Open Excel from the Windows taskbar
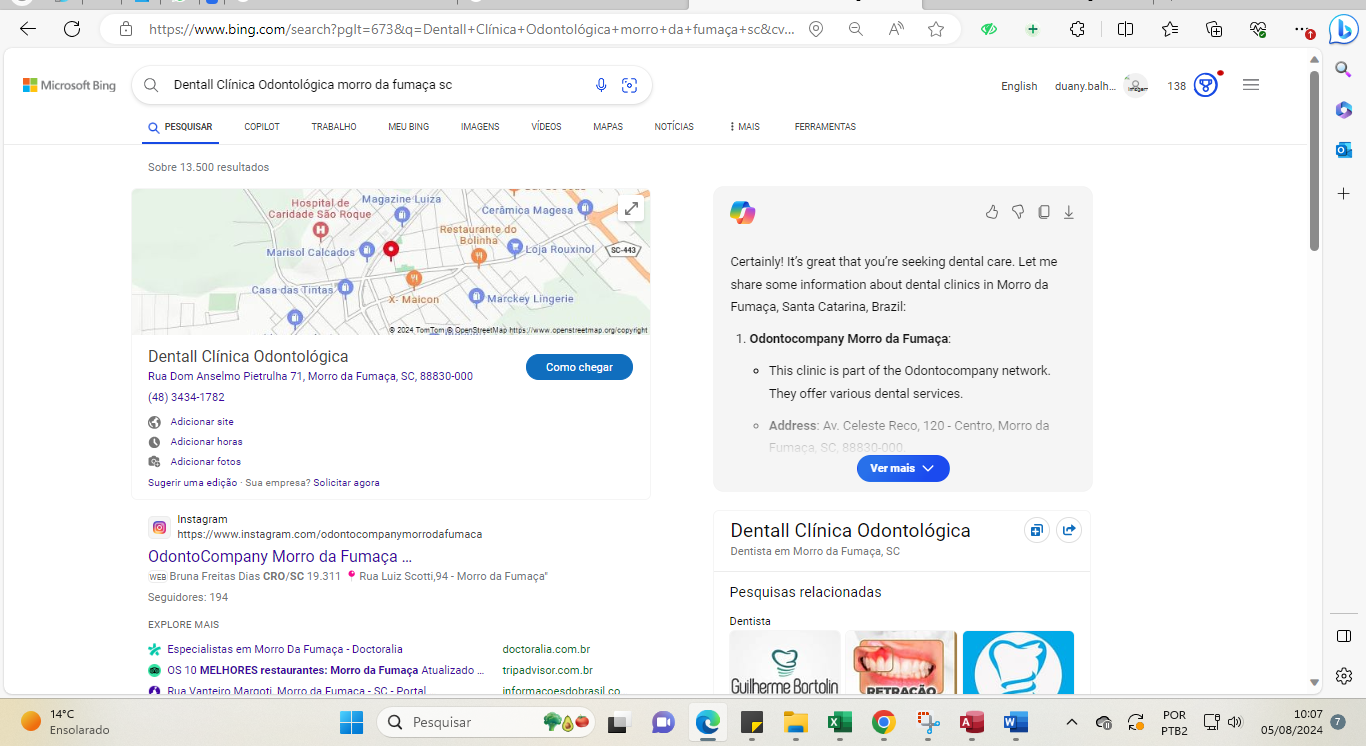 point(839,722)
